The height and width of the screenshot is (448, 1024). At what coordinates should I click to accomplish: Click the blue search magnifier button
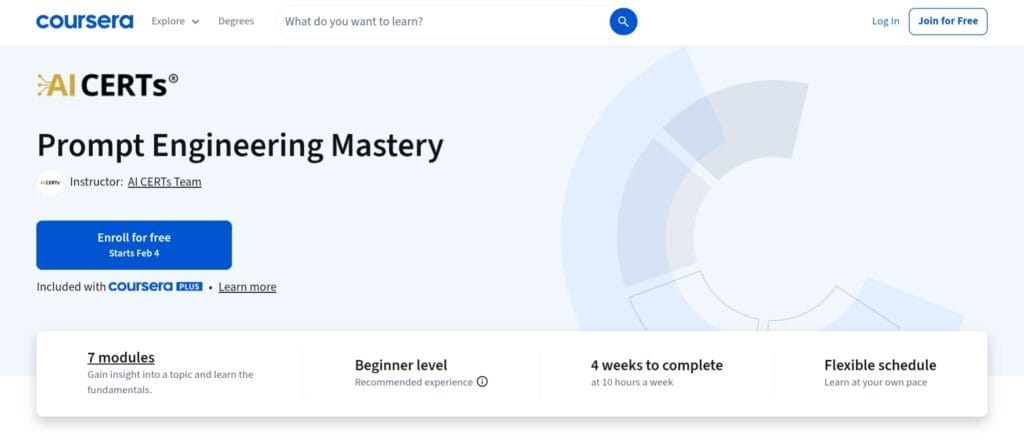coord(623,22)
